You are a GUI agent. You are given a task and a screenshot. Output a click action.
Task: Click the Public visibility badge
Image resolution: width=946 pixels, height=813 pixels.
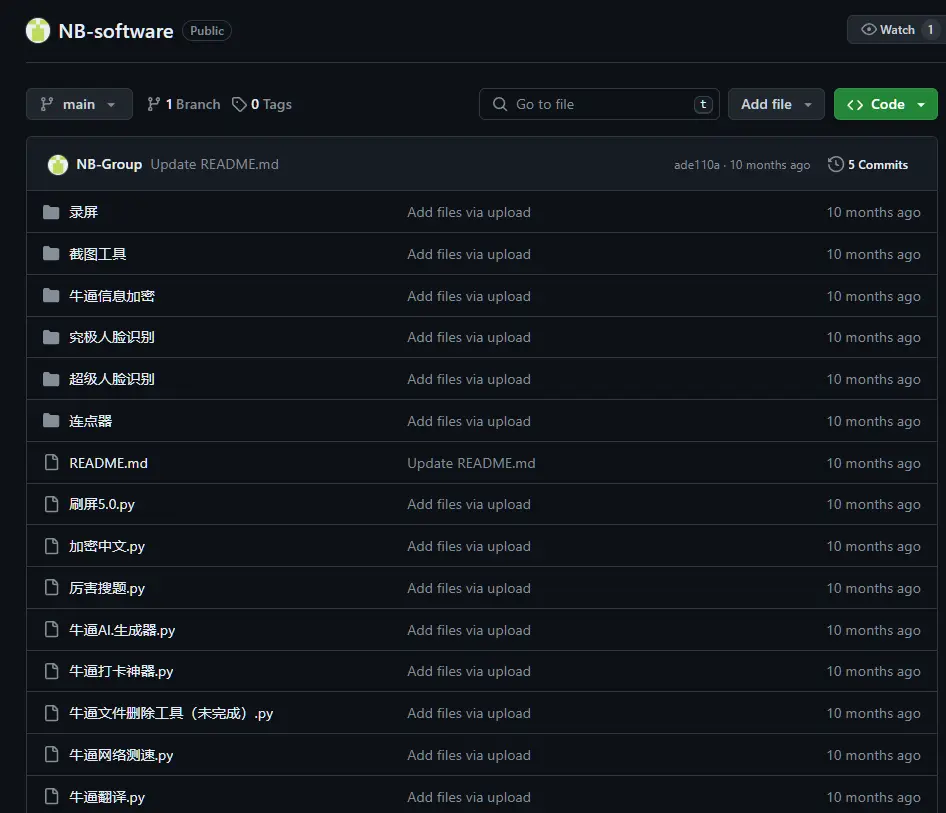207,31
